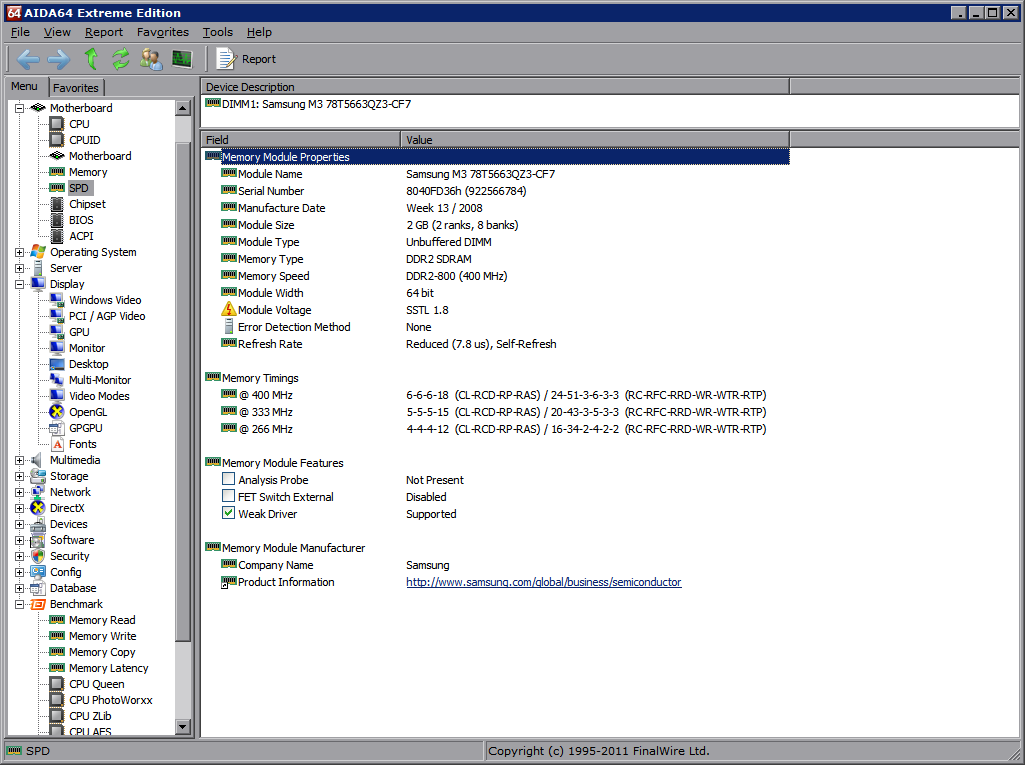The height and width of the screenshot is (765, 1025).
Task: Click the Back arrow toolbar icon
Action: 28,59
